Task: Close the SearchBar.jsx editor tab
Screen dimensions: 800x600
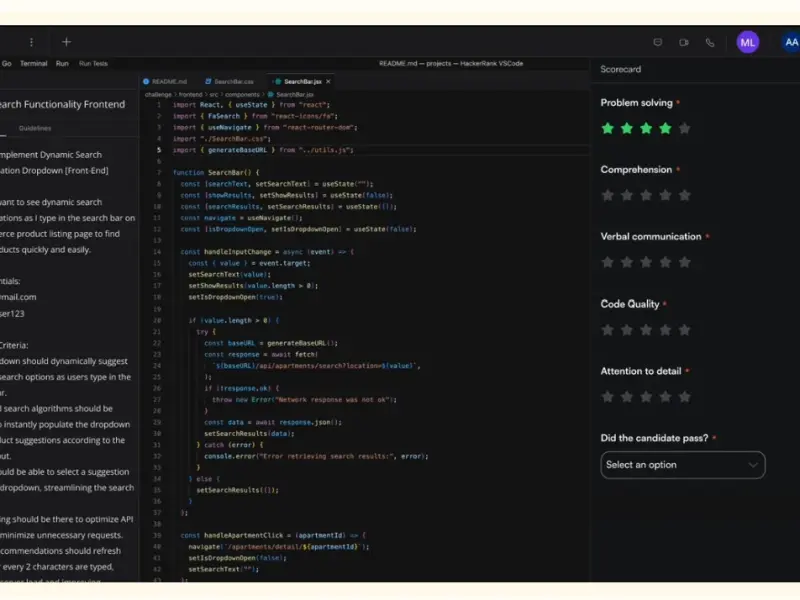Action: coord(328,81)
